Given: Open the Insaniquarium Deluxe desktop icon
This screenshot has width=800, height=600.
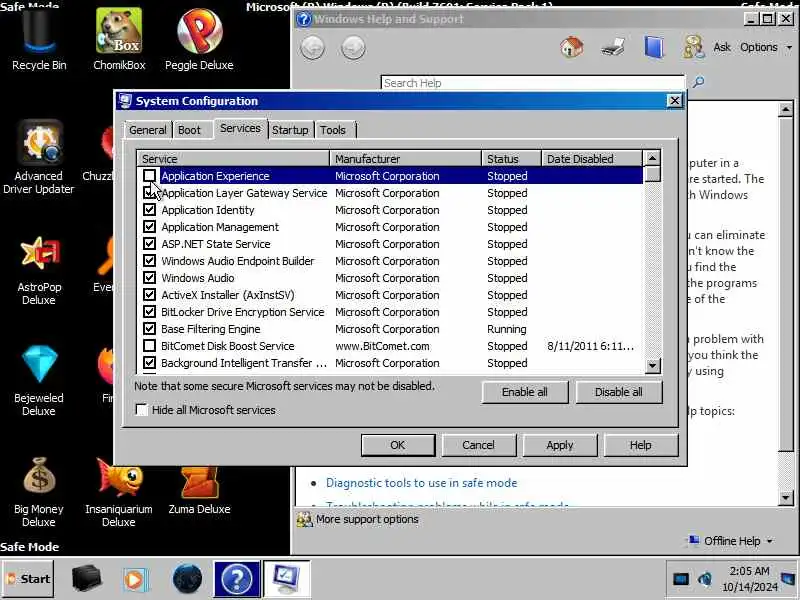Looking at the screenshot, I should tap(119, 492).
